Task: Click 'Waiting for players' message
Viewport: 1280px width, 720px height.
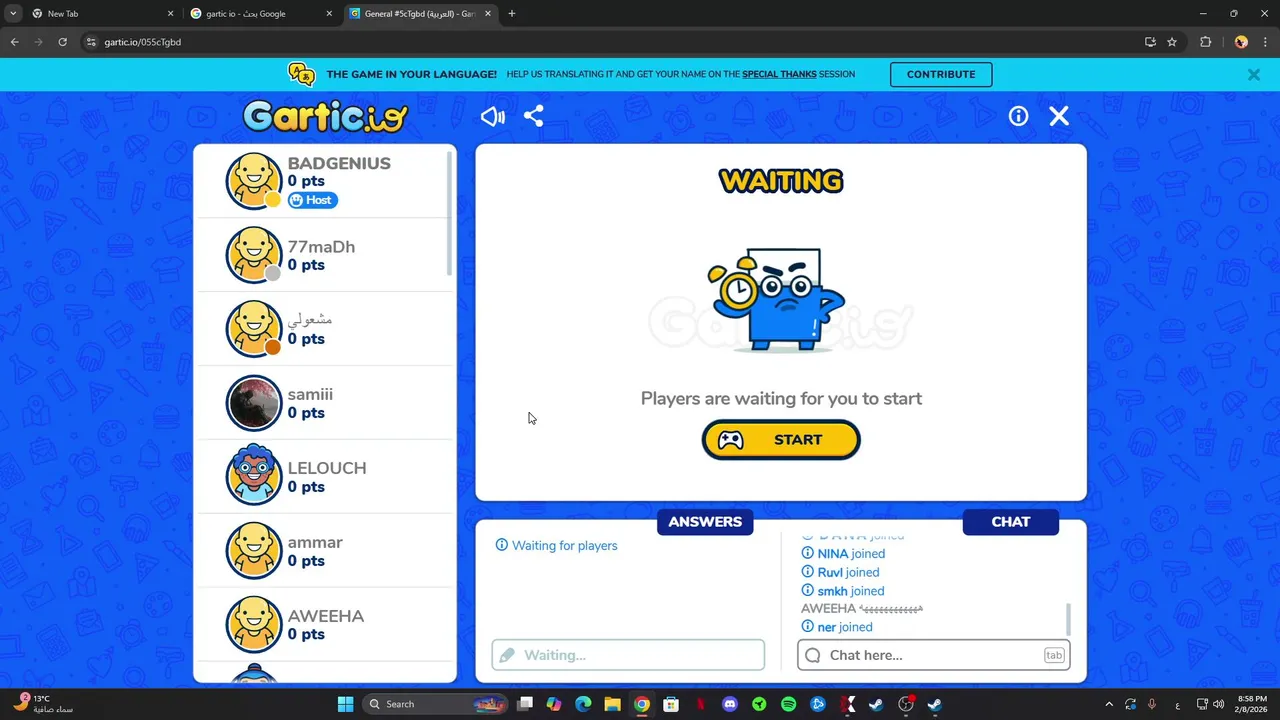Action: tap(557, 546)
